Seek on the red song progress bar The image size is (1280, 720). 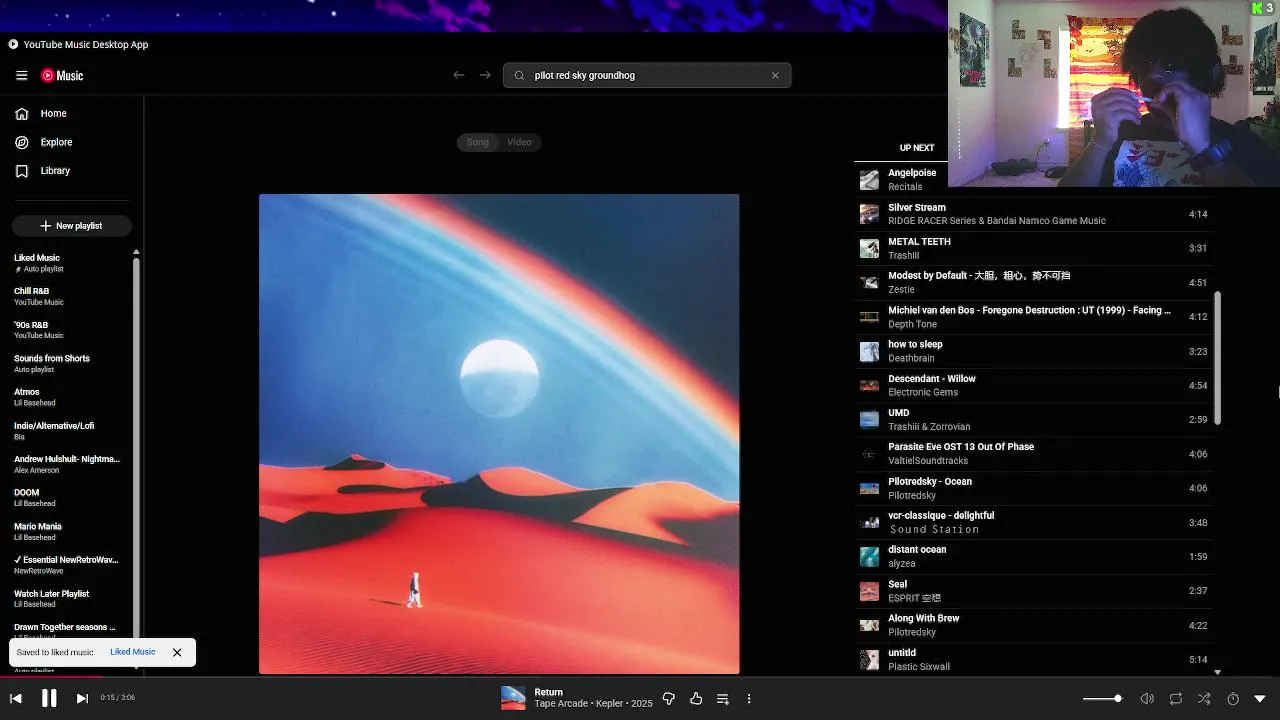tap(640, 677)
